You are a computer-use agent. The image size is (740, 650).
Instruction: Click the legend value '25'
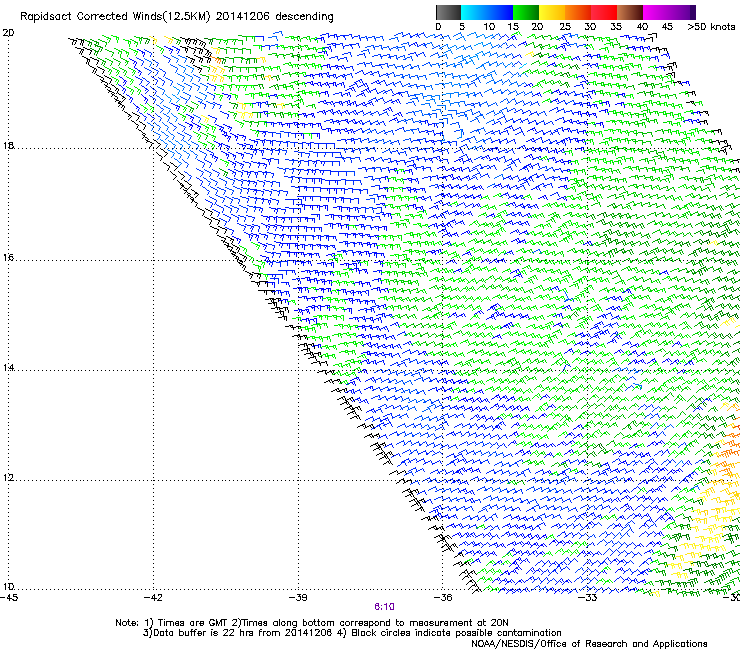(x=565, y=27)
